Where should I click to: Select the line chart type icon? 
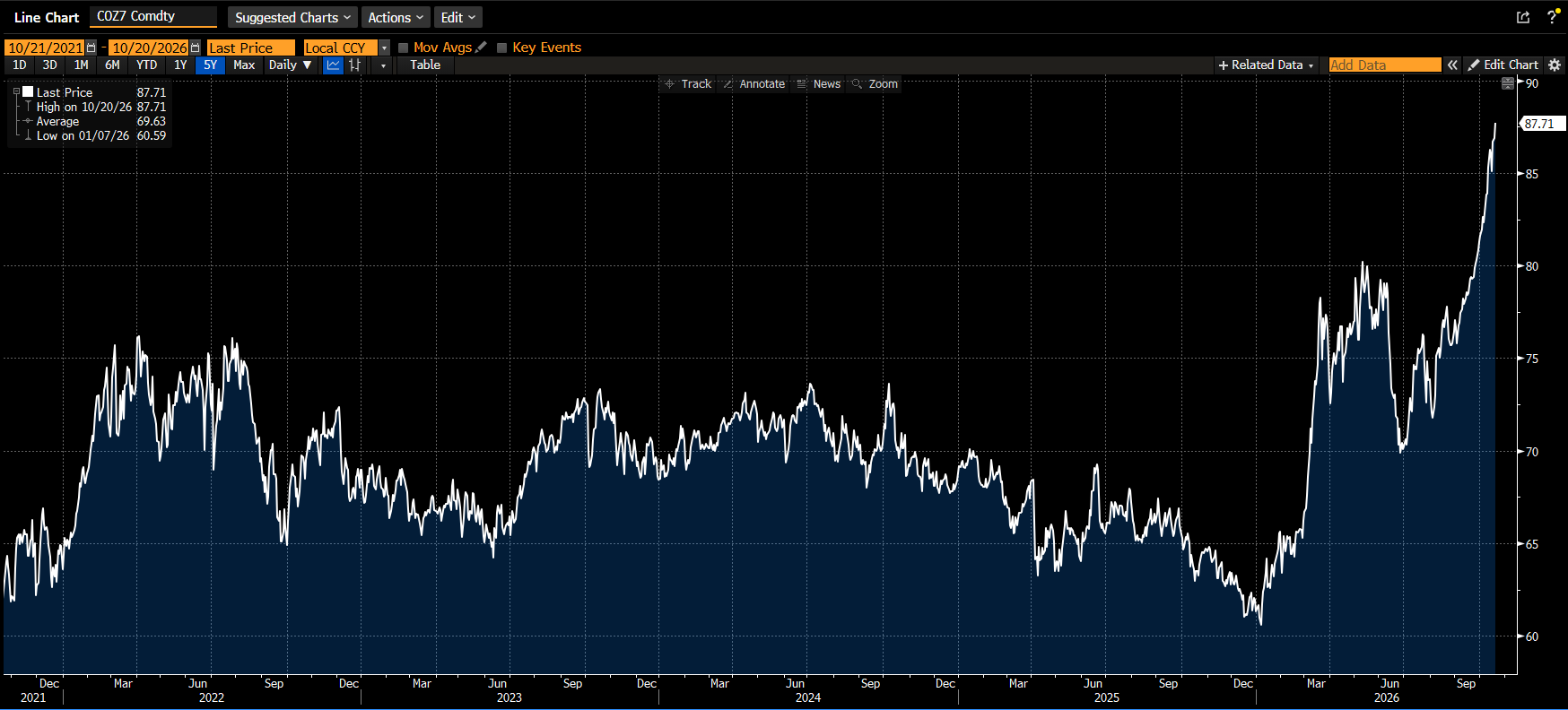point(334,65)
